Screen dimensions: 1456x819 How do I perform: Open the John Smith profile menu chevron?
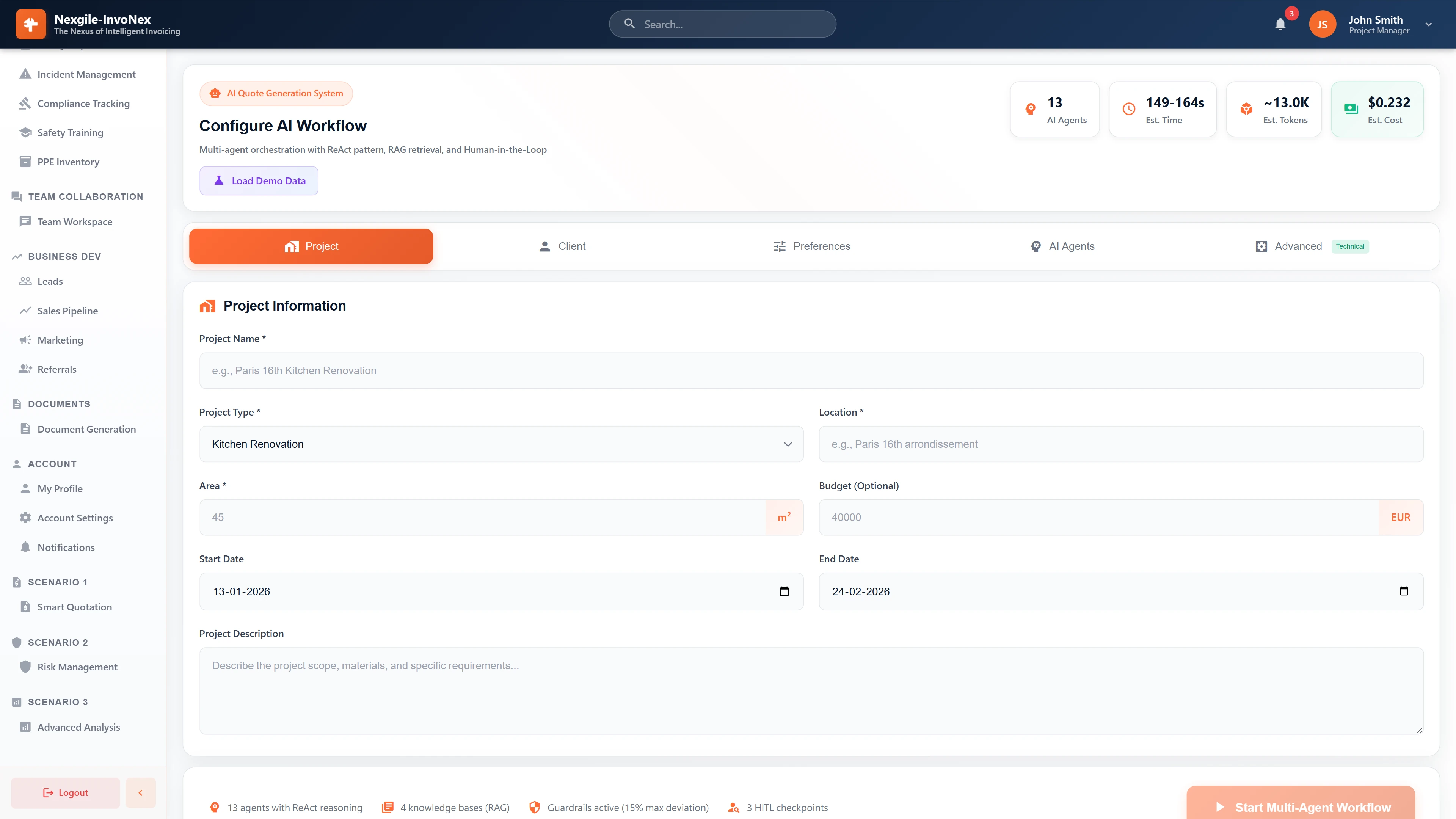point(1428,24)
